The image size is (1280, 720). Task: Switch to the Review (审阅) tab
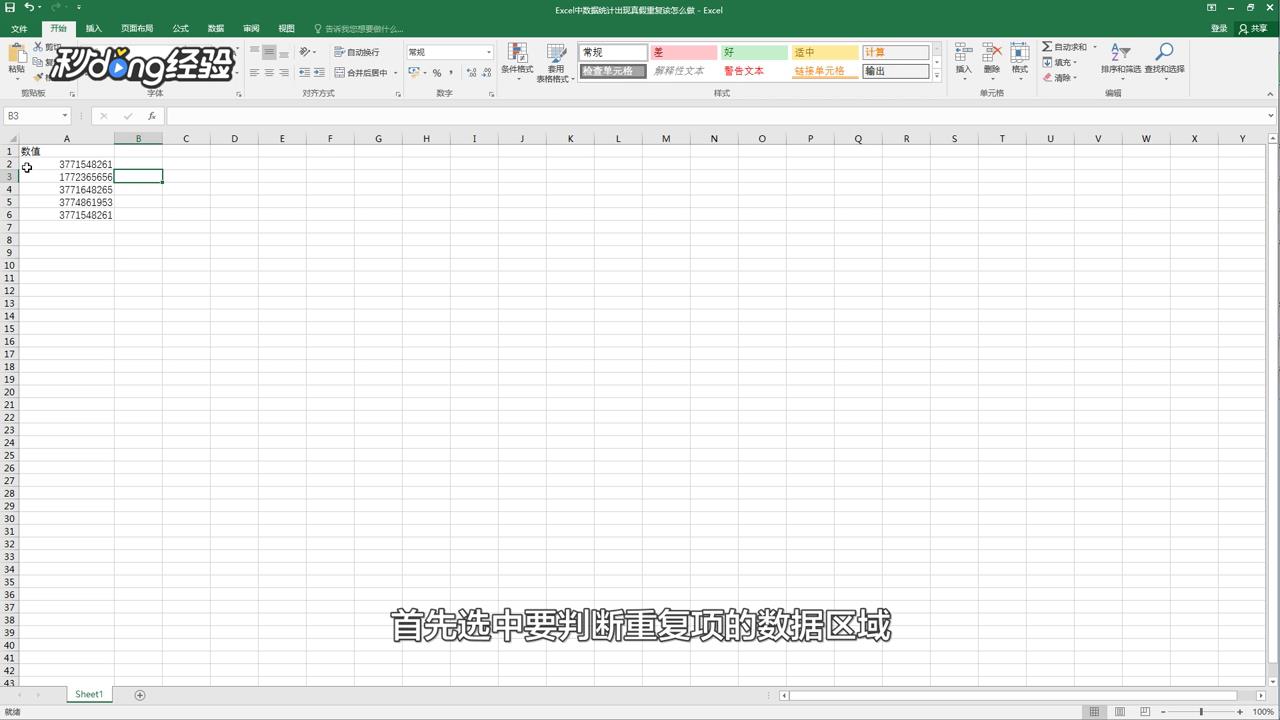(x=251, y=29)
